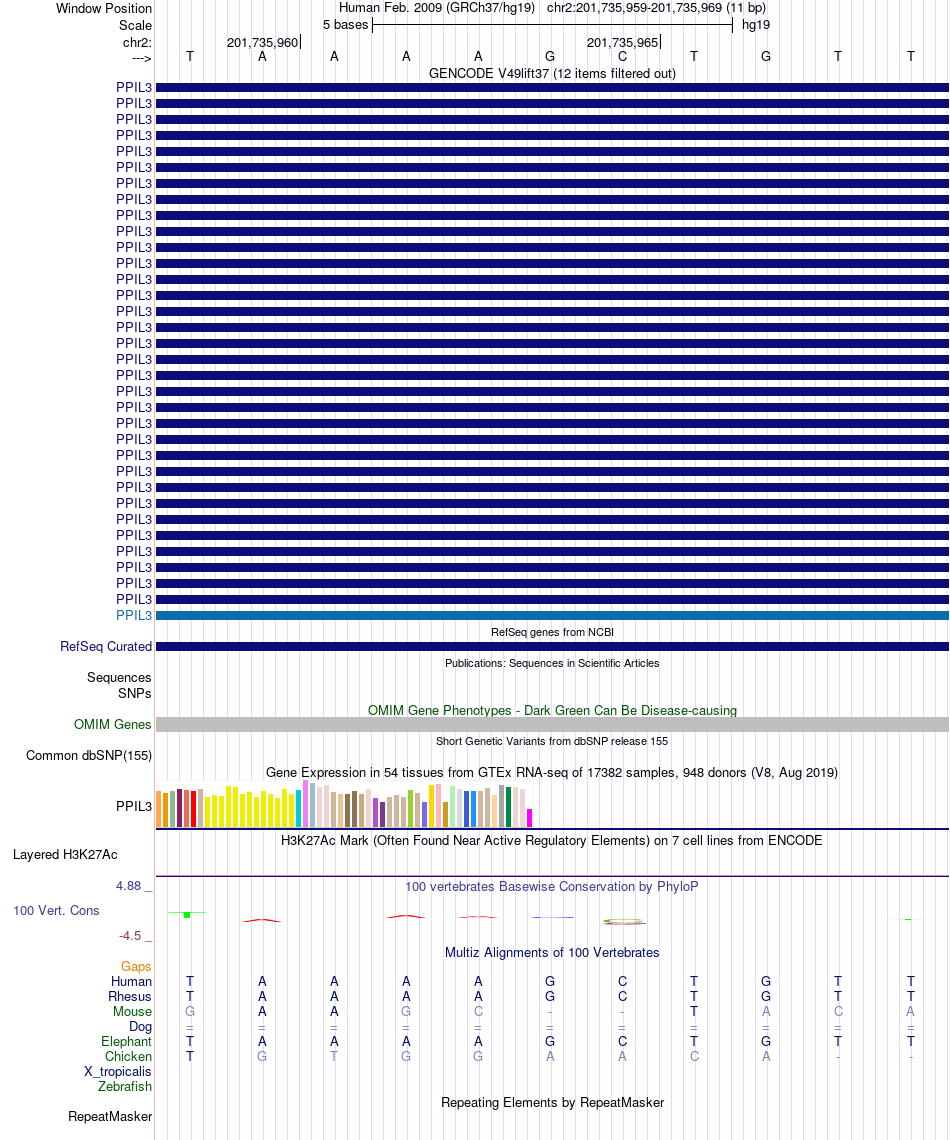Viewport: 950px width, 1140px height.
Task: Select the light-blue PPIL3 transcript bar
Action: pyautogui.click(x=552, y=616)
